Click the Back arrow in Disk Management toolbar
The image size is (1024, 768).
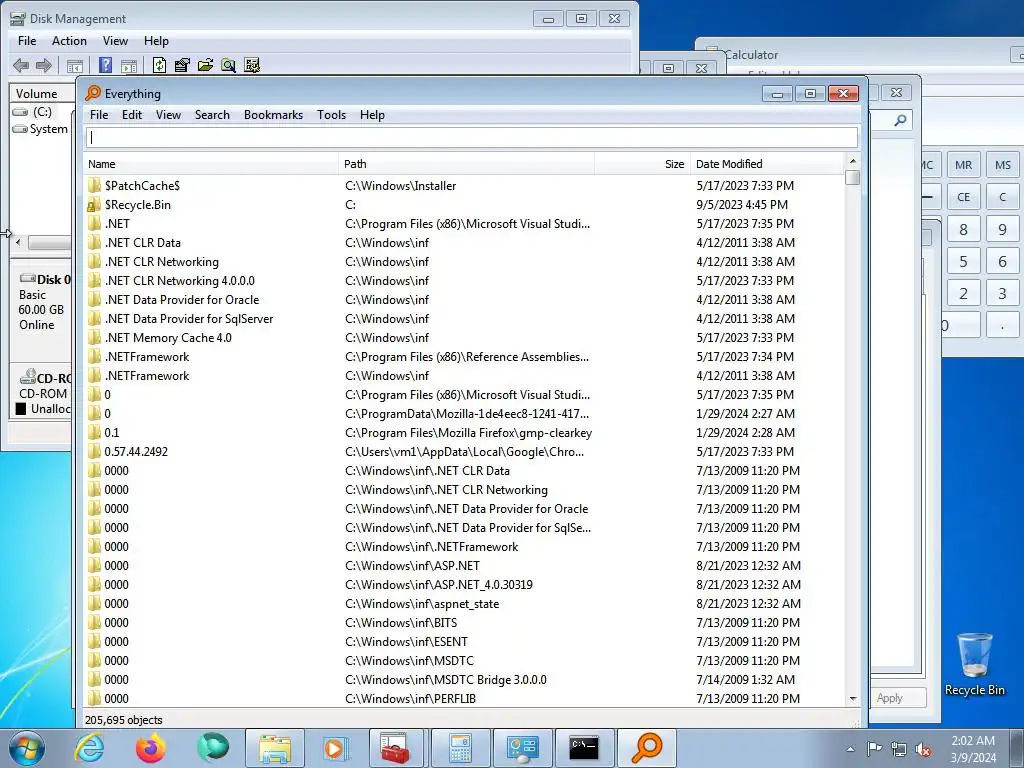click(x=21, y=65)
